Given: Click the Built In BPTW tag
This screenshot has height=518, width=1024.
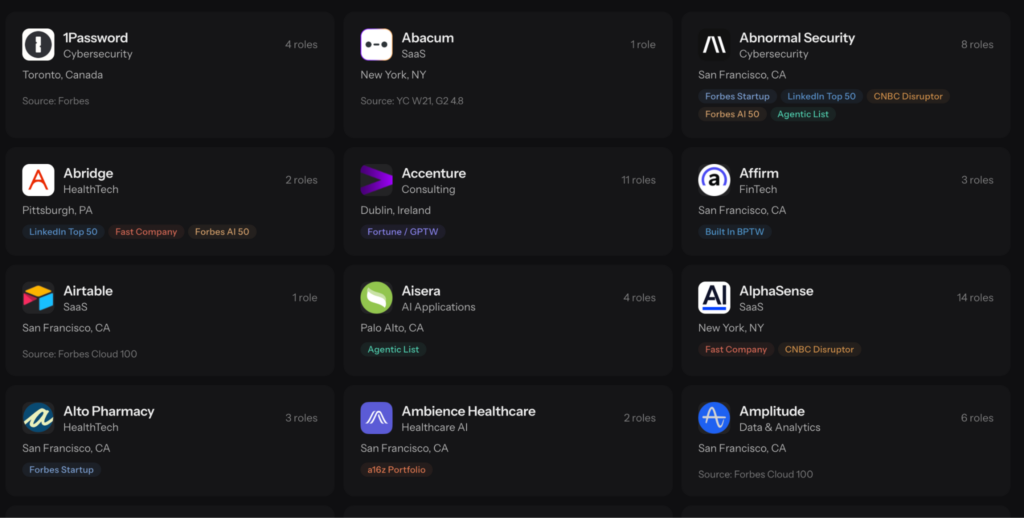Looking at the screenshot, I should (x=735, y=231).
